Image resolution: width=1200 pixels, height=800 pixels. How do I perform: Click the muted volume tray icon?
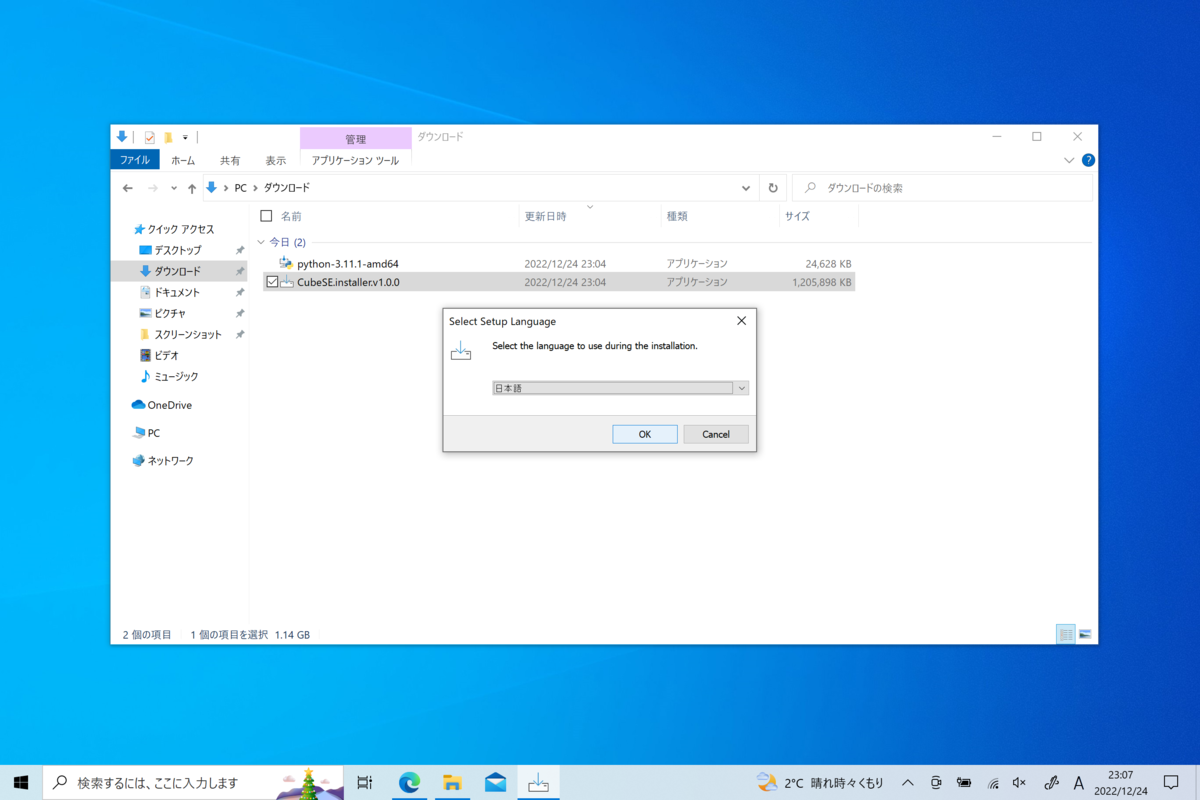click(1020, 782)
